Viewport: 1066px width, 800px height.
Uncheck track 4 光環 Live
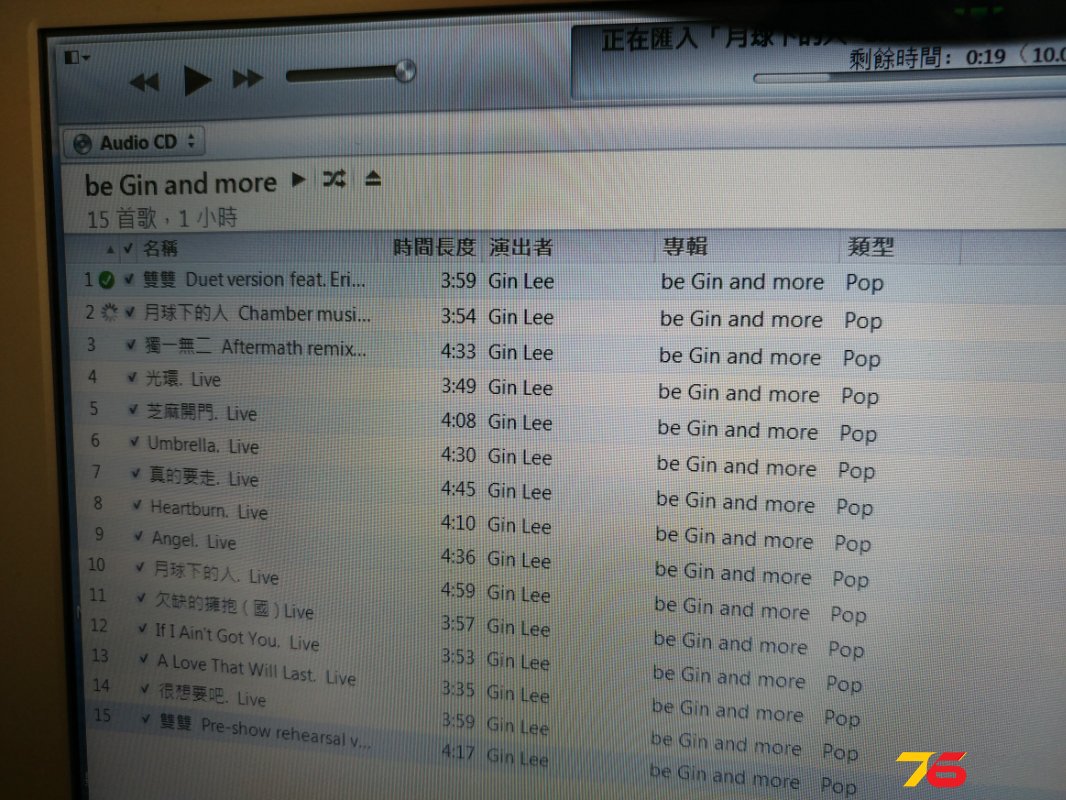132,377
